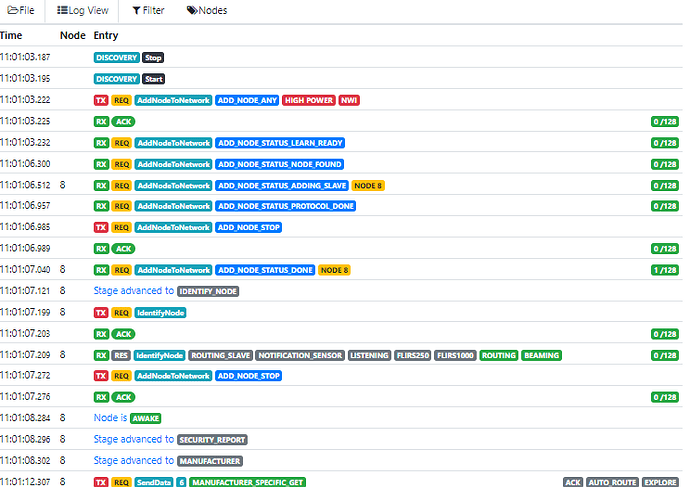Image resolution: width=690 pixels, height=487 pixels.
Task: Click 'Stage advanced to' in IDENTIFY_NODE row
Action: click(x=134, y=291)
